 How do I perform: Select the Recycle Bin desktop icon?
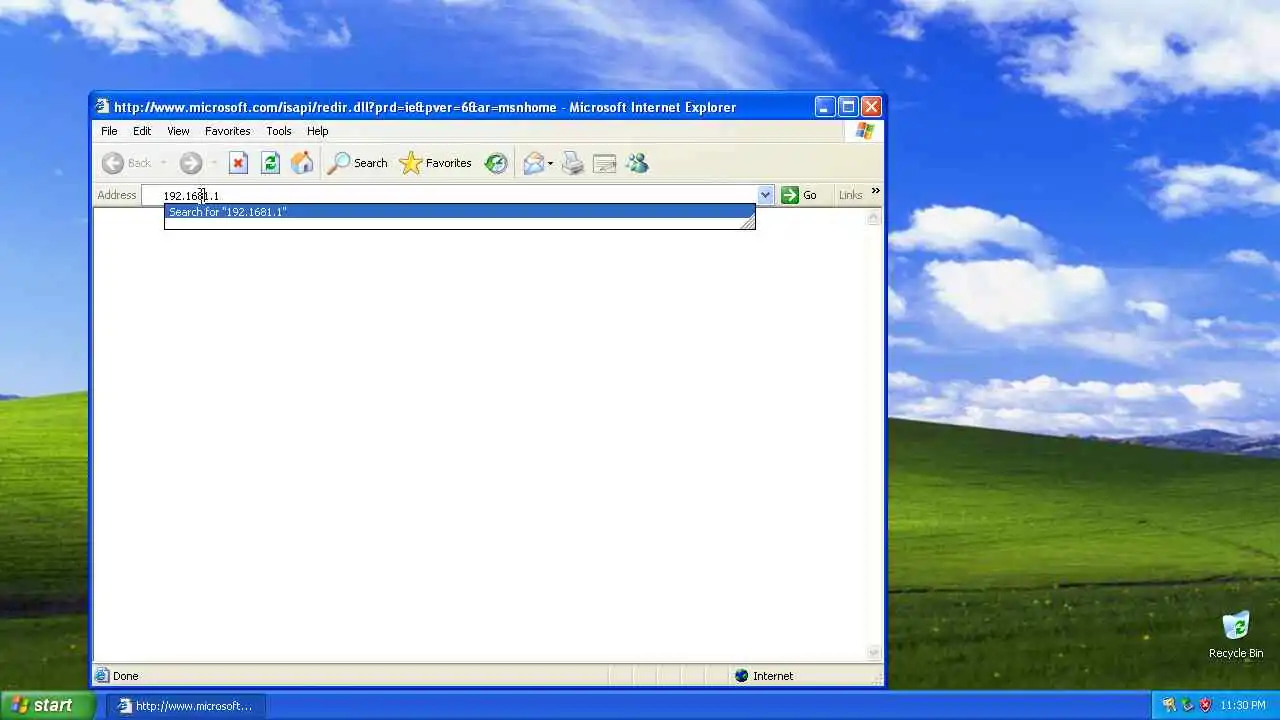1236,635
